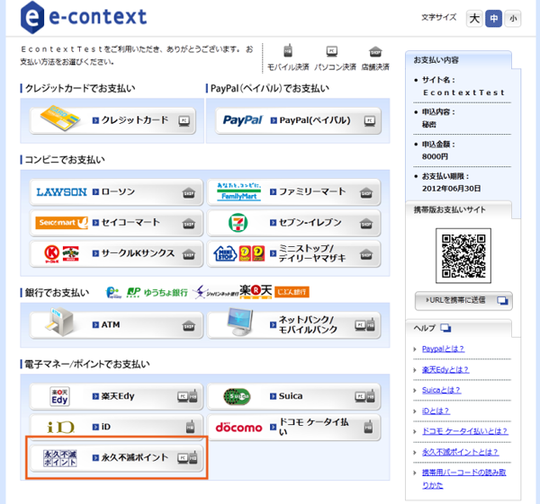Click the 携帯版お支払いサイト header
Image resolution: width=540 pixels, height=504 pixels.
click(458, 209)
